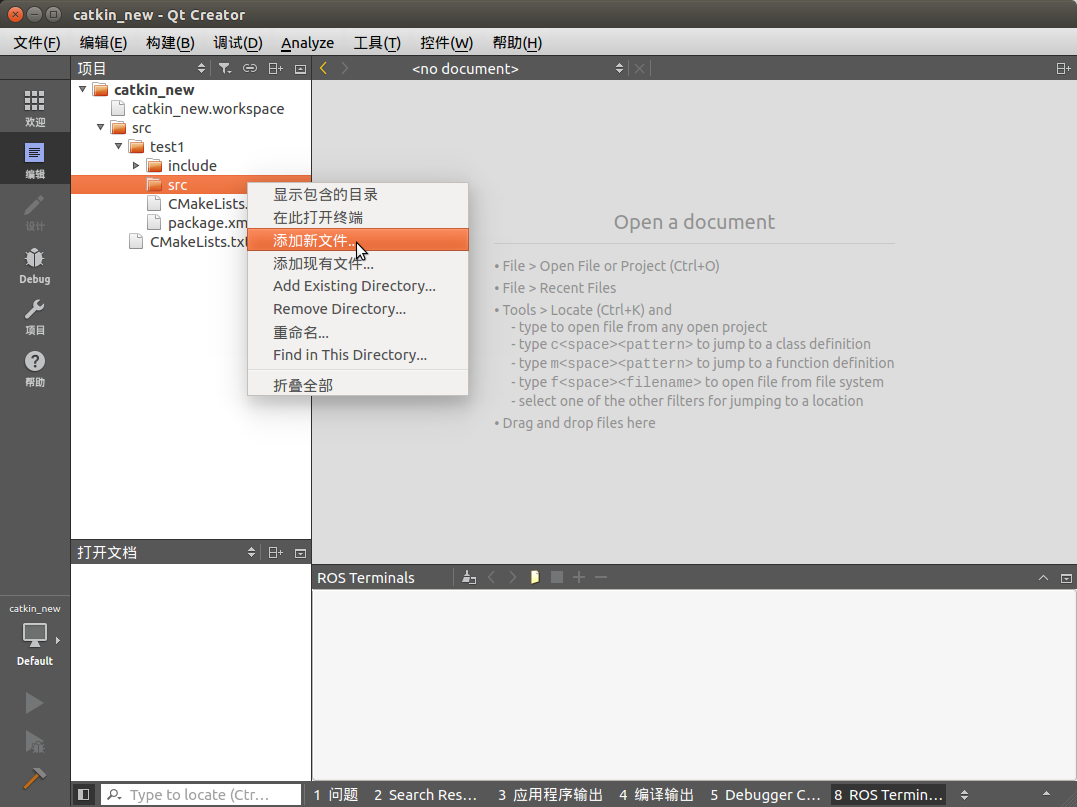Open the Analyze menu
Viewport: 1077px width, 807px height.
[308, 43]
